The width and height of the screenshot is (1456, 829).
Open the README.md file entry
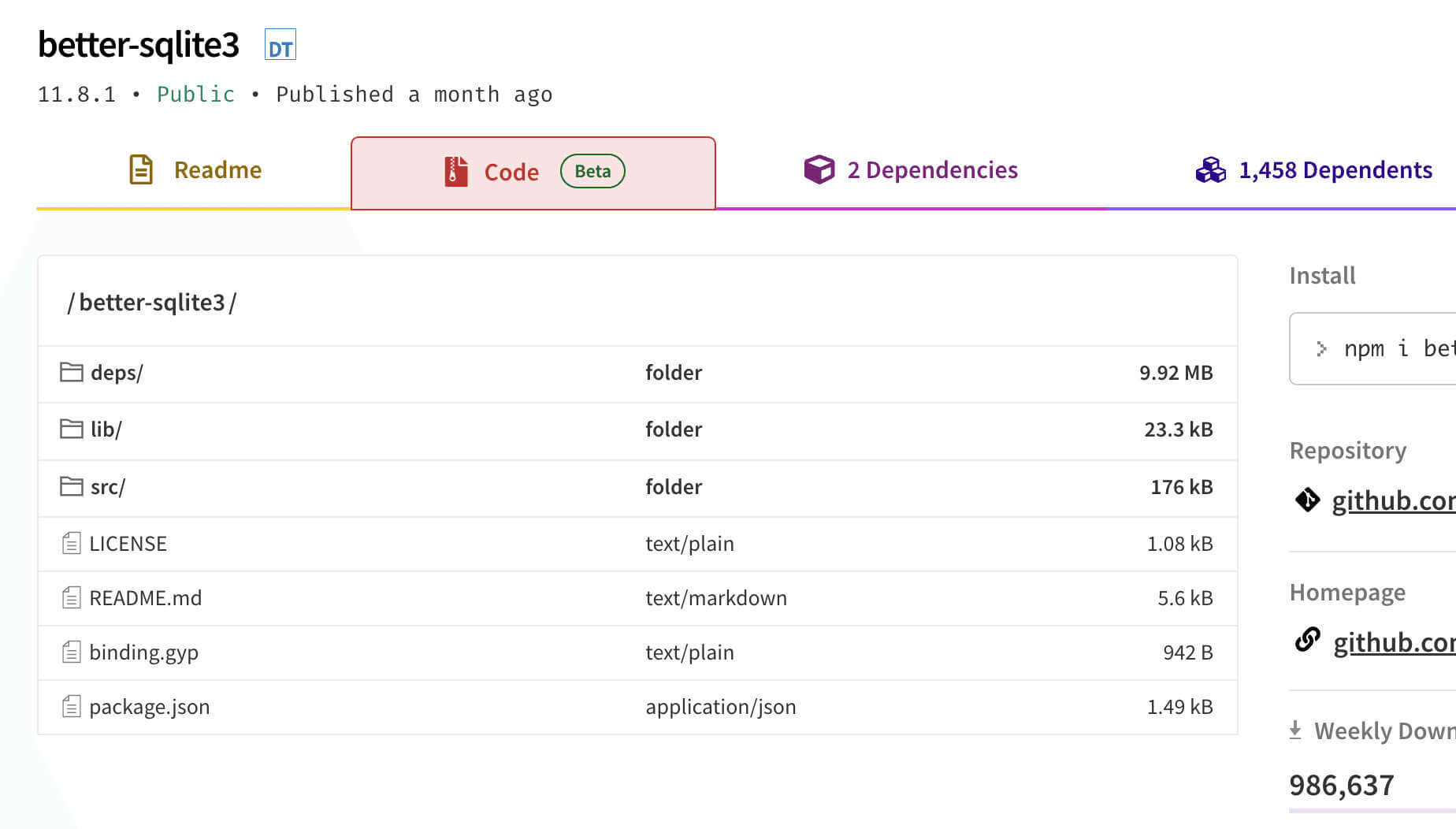145,598
